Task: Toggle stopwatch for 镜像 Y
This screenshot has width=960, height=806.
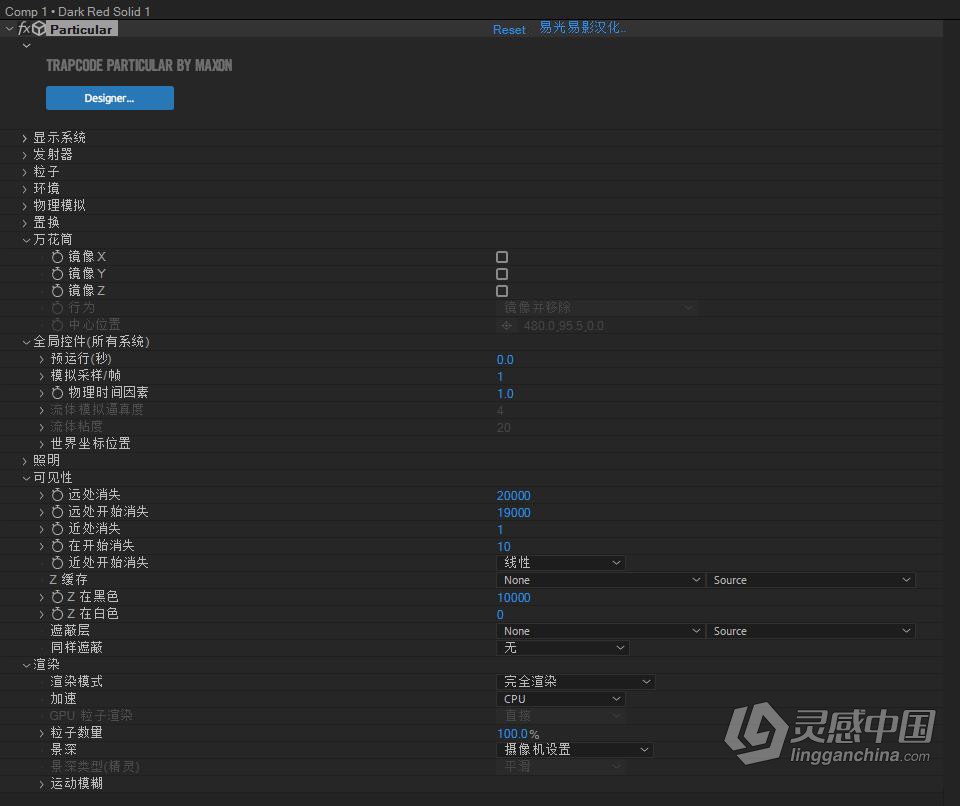Action: tap(57, 274)
